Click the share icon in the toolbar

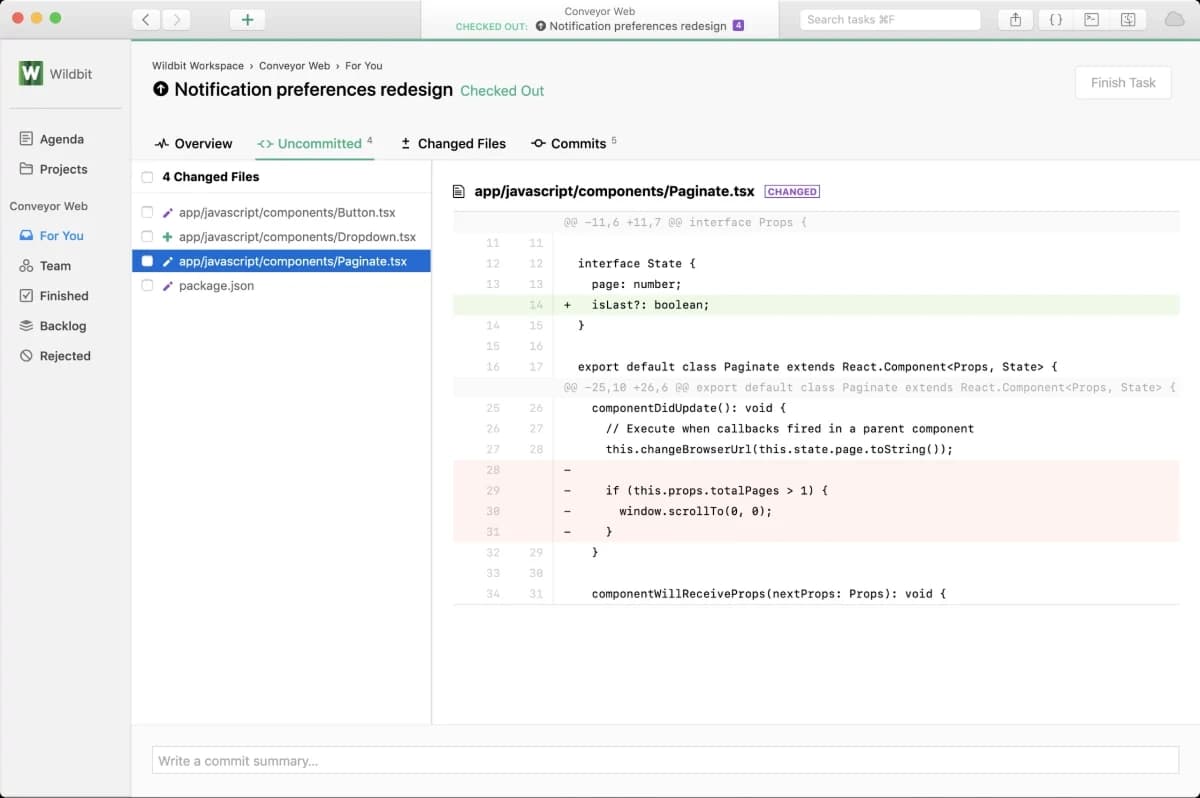click(x=1015, y=19)
